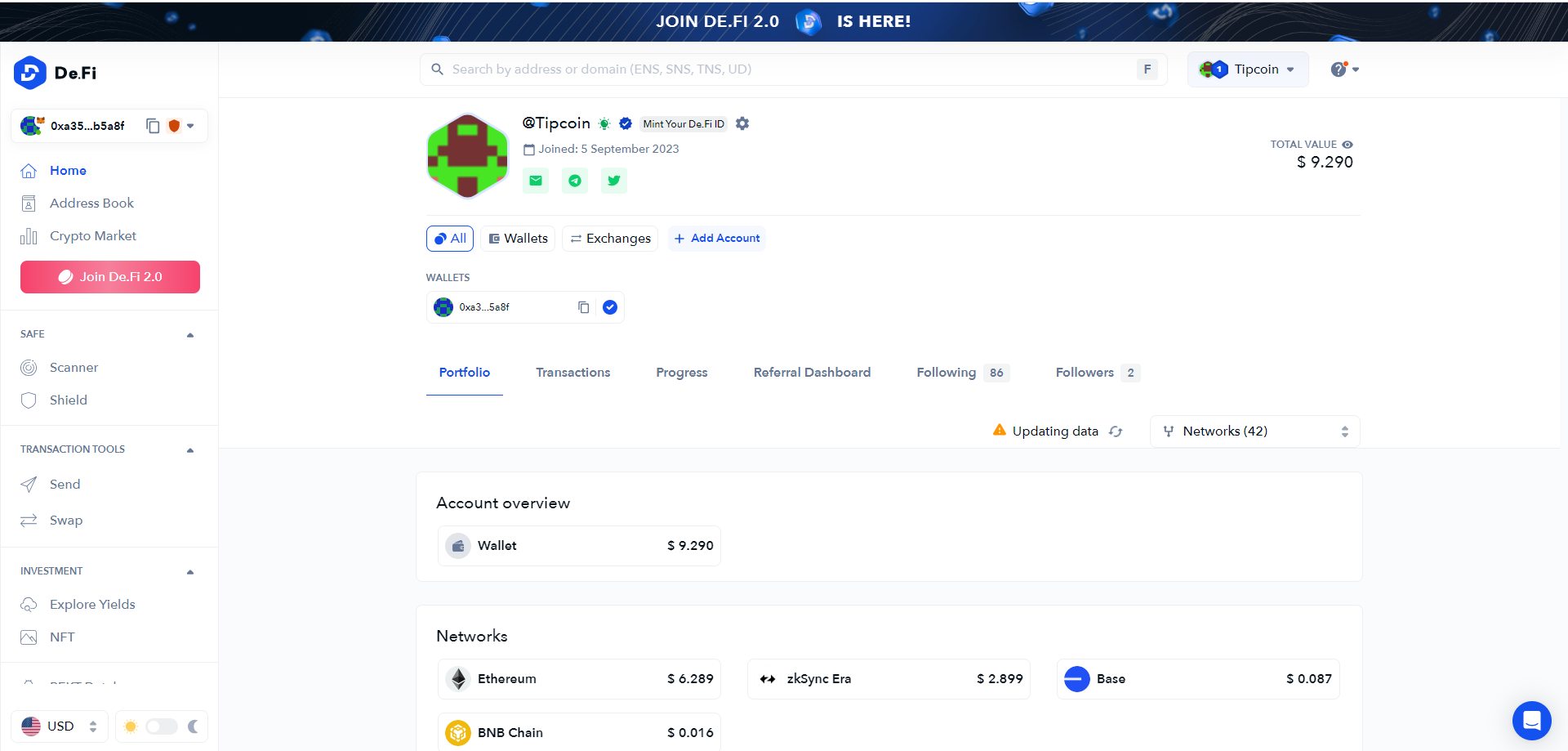Select the Wallets filter

(518, 239)
